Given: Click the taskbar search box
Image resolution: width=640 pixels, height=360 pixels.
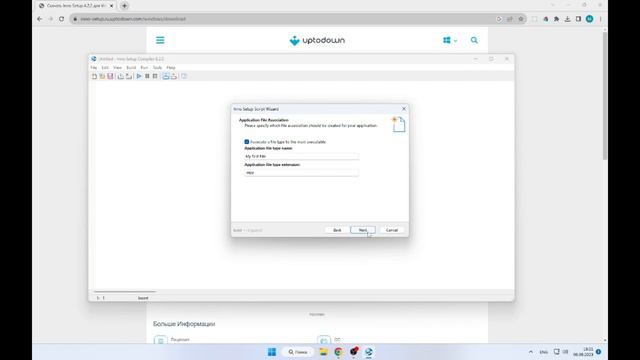Looking at the screenshot, I should [x=298, y=352].
